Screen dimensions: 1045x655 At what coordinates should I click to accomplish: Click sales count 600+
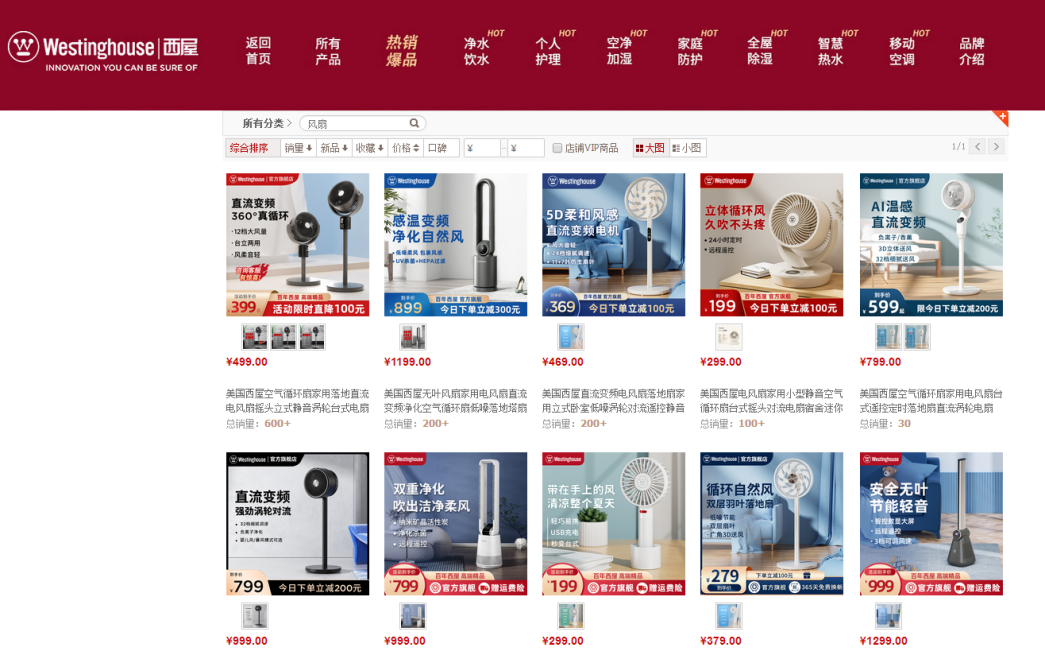click(277, 424)
